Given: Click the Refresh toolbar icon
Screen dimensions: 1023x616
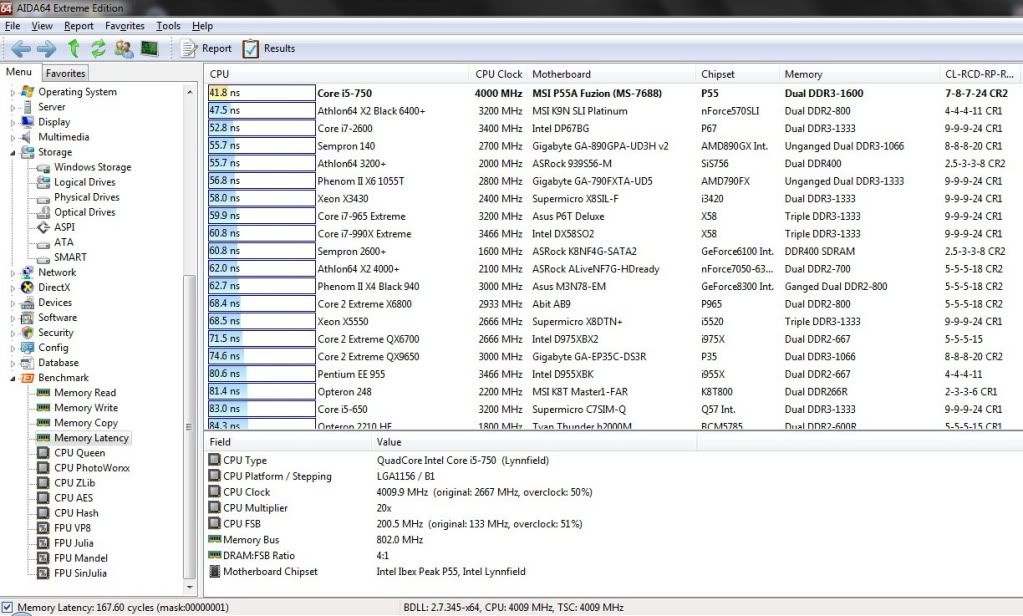Looking at the screenshot, I should (98, 48).
